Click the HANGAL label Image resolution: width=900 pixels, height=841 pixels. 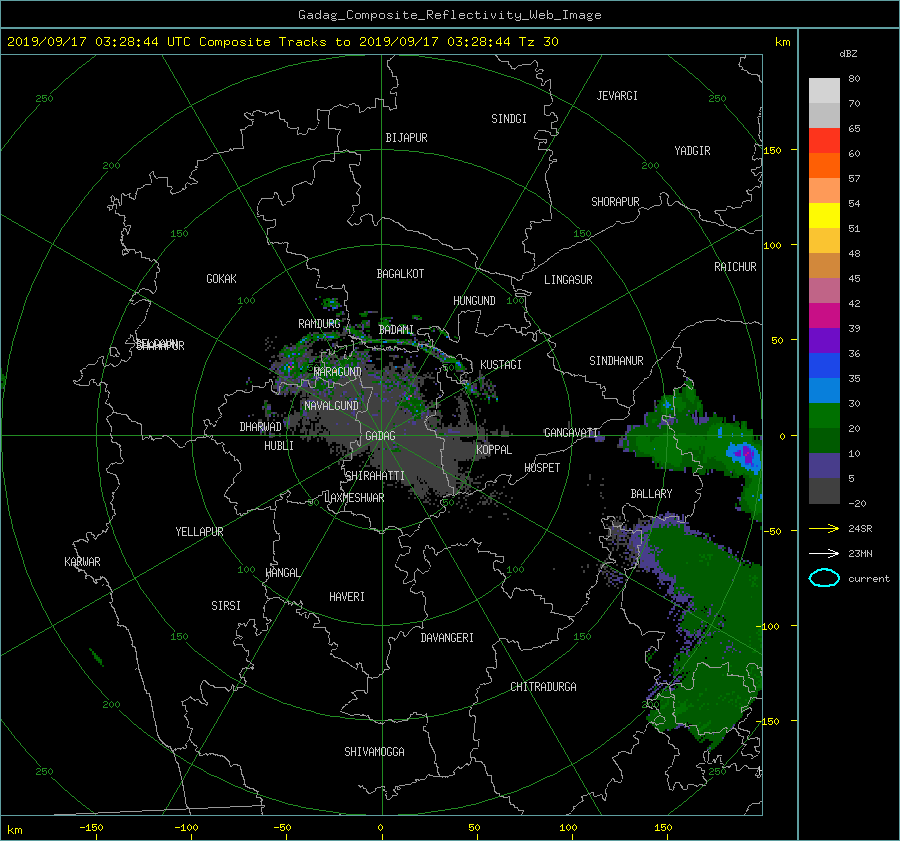click(282, 573)
